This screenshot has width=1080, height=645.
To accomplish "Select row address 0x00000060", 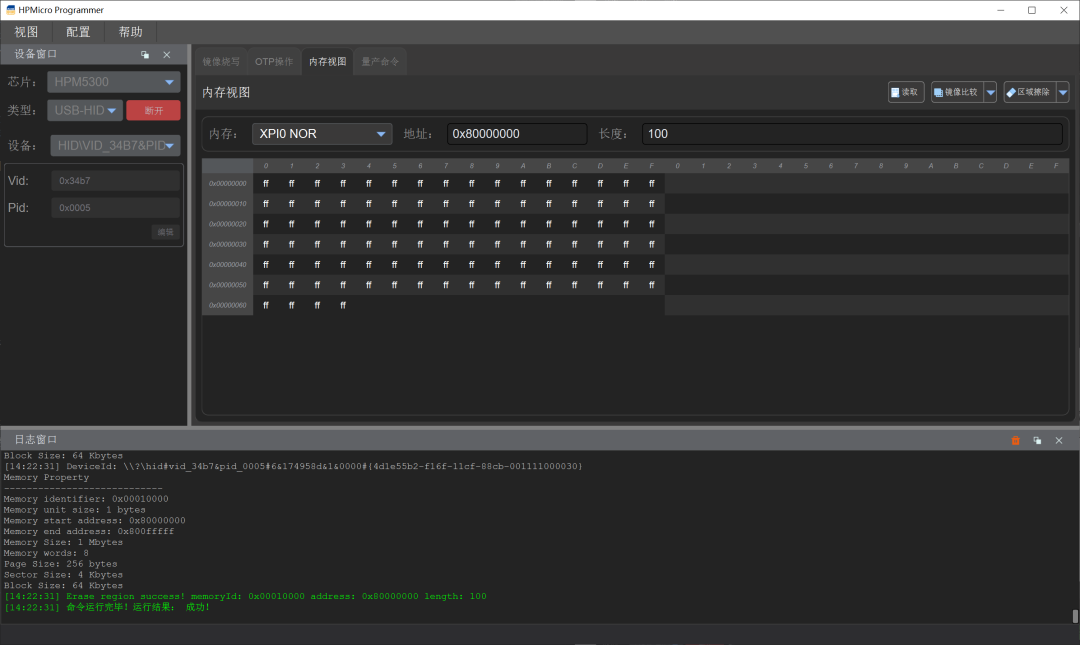I will tap(228, 305).
